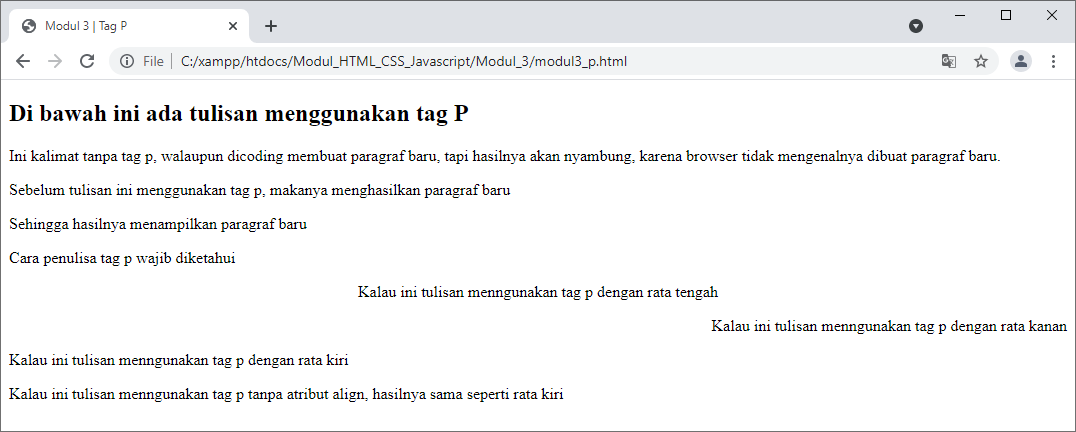Open the Translate this page icon
Screen dimensions: 1076x432
tap(948, 62)
